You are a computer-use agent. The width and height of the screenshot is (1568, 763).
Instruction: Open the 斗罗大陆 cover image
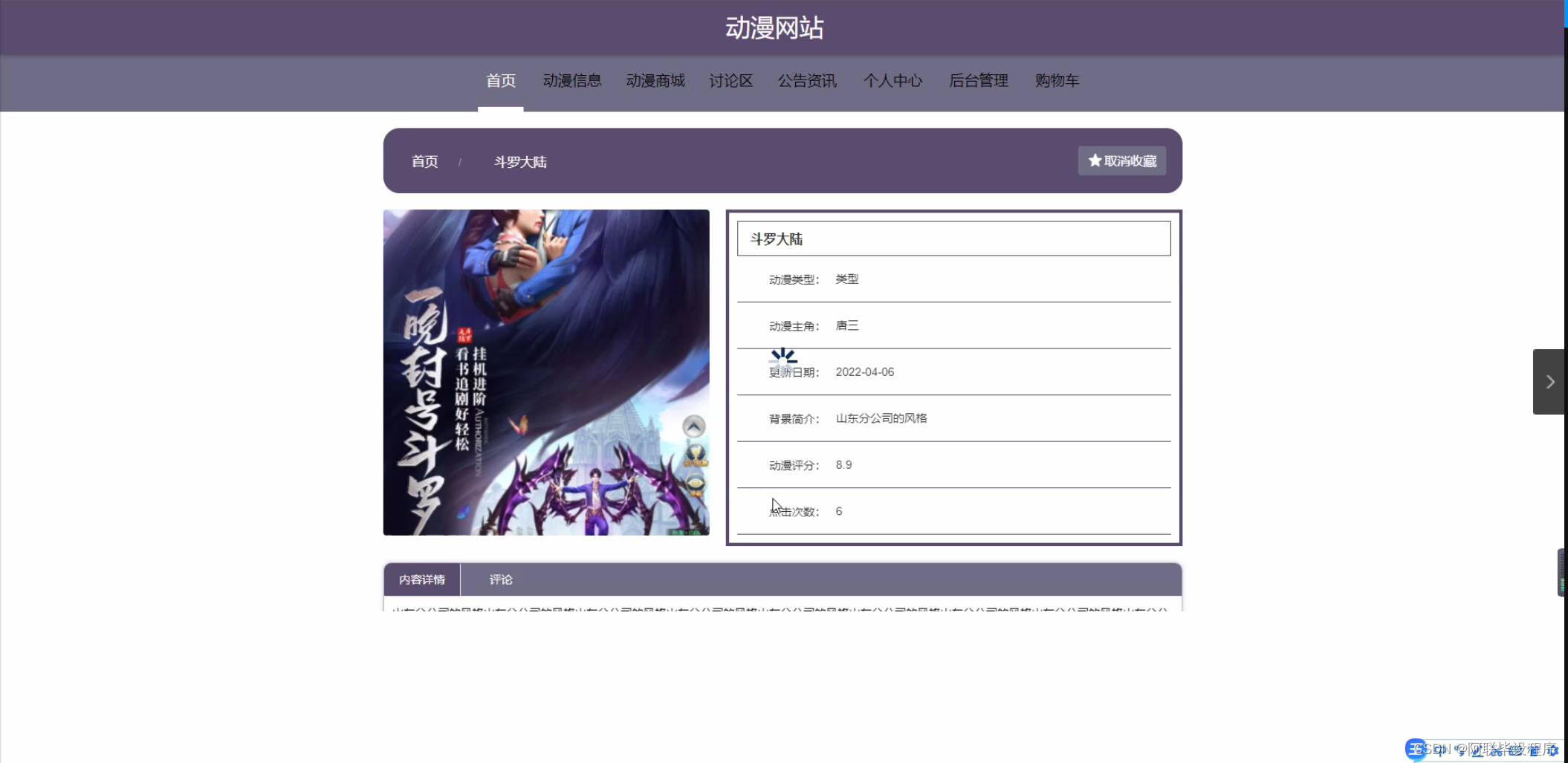[546, 372]
